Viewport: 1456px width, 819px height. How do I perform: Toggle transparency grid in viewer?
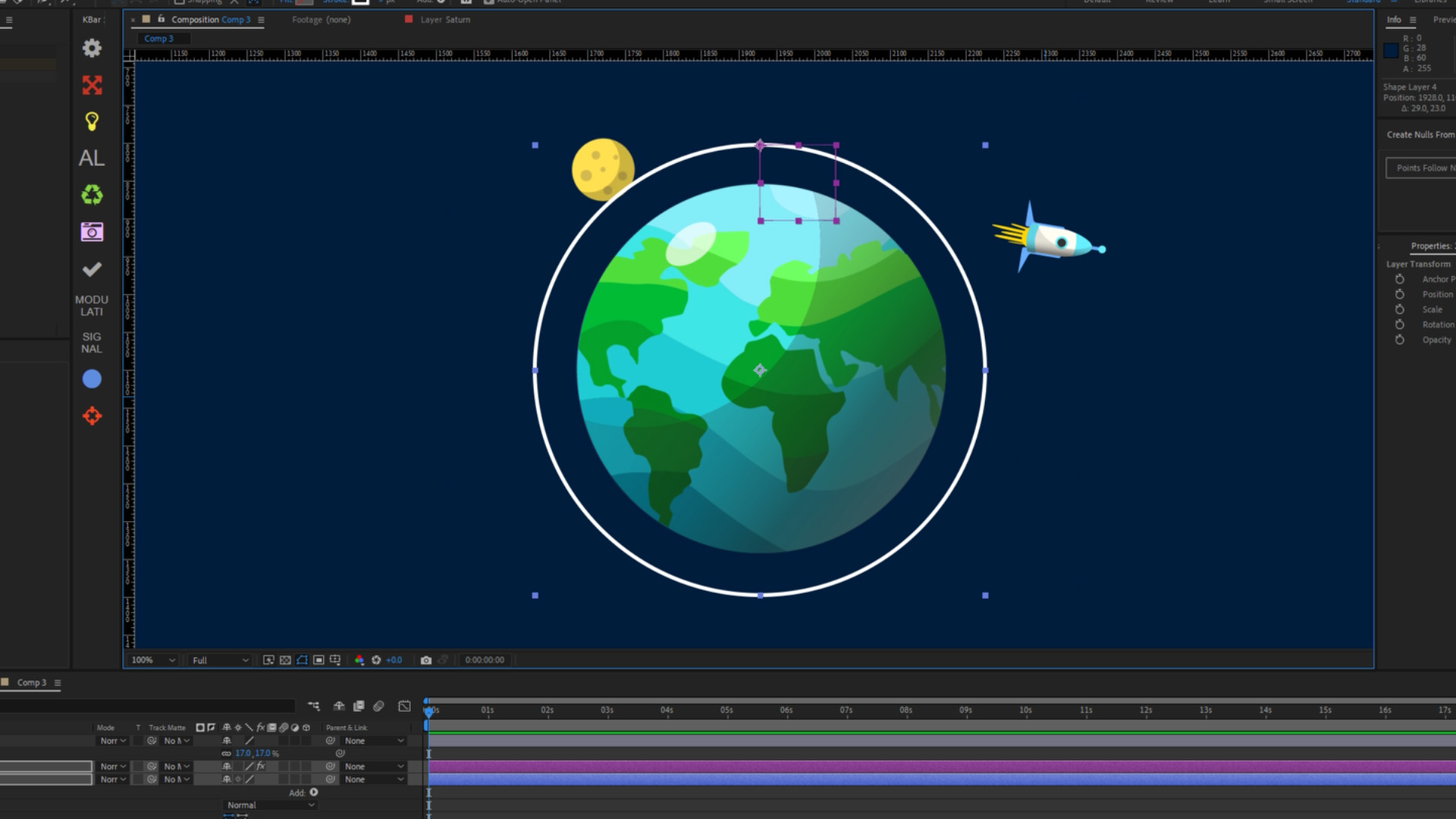(285, 660)
